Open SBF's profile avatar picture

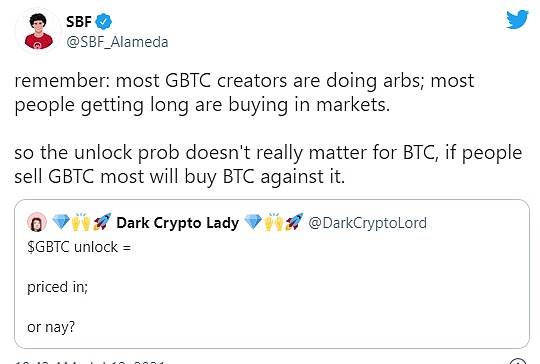(x=38, y=31)
